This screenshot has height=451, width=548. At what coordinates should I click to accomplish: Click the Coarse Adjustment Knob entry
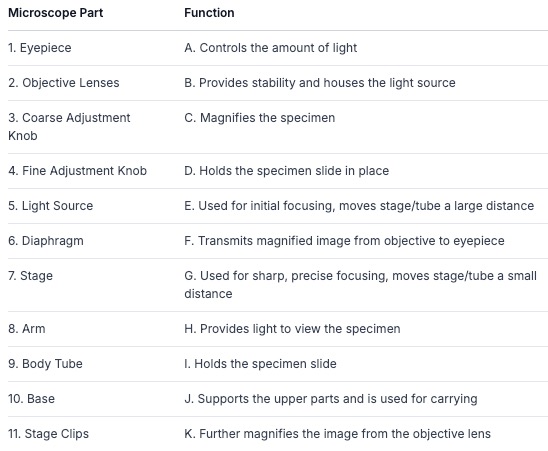tap(69, 127)
